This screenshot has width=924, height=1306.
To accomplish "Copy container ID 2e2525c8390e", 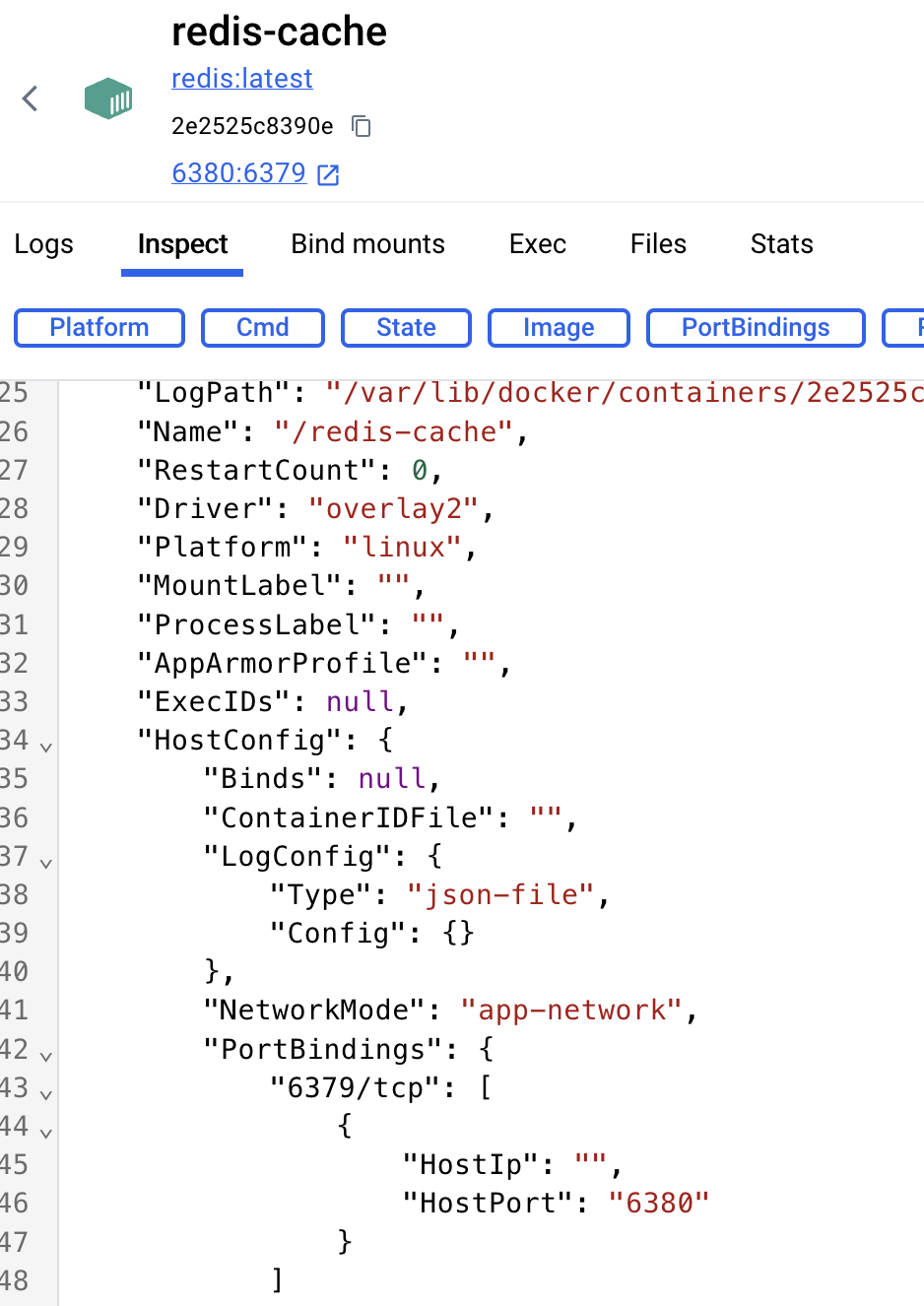I will [x=362, y=126].
